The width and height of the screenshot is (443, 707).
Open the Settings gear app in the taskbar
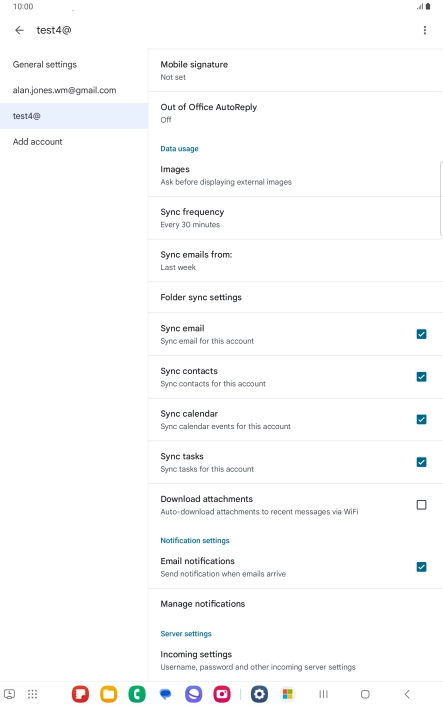coord(259,694)
